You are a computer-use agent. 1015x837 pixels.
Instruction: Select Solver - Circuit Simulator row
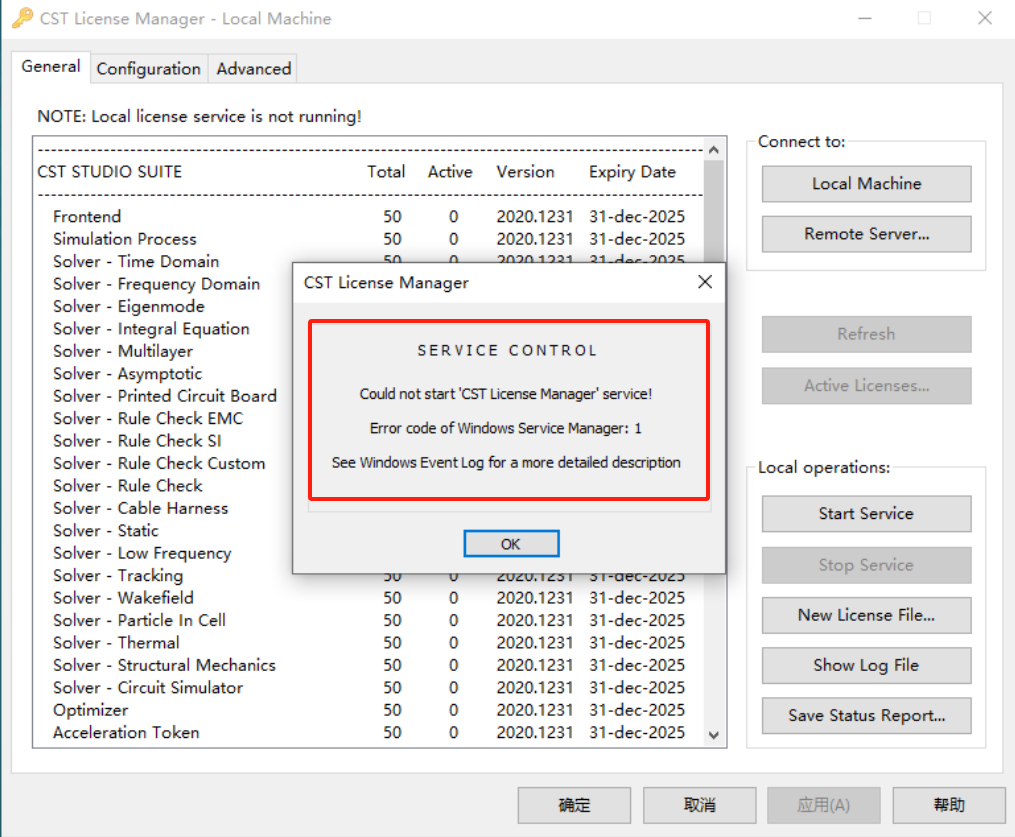point(369,687)
